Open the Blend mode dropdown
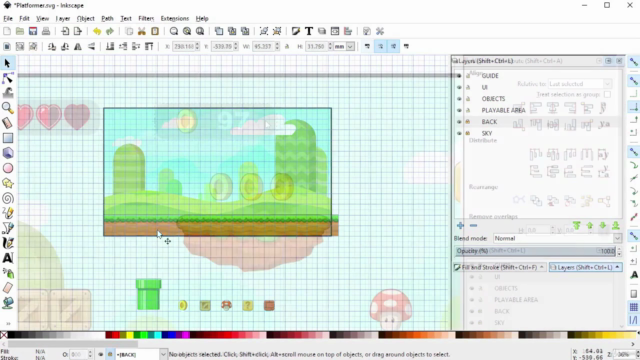This screenshot has width=640, height=360. coord(557,238)
